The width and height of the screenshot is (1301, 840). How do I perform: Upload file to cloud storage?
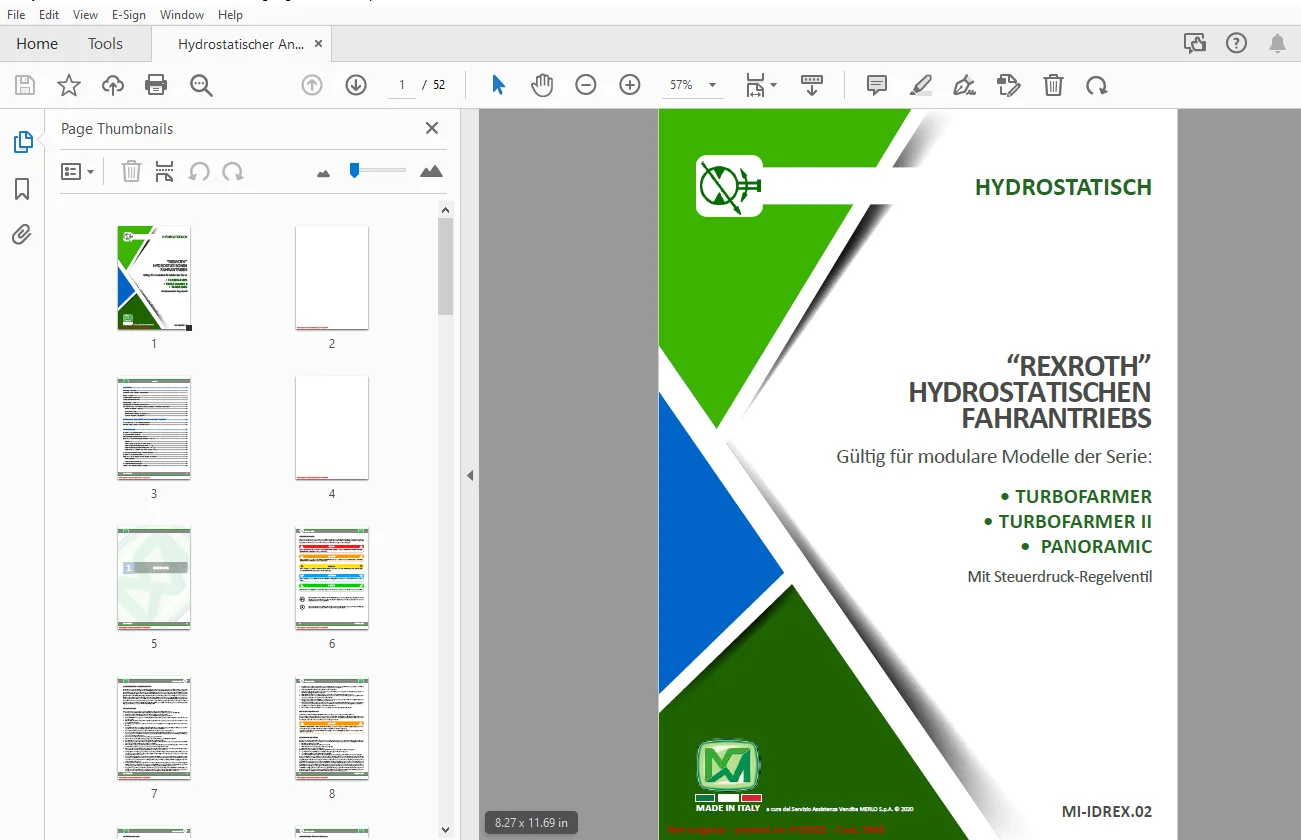113,85
